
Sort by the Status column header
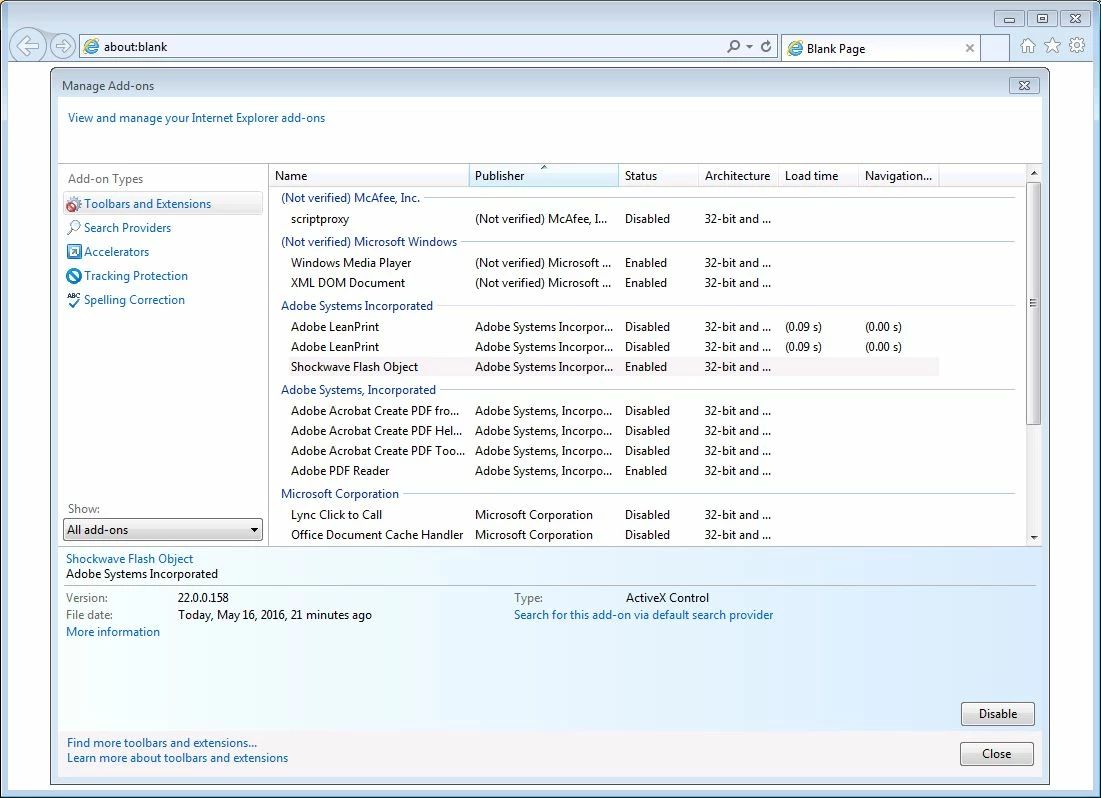click(659, 176)
